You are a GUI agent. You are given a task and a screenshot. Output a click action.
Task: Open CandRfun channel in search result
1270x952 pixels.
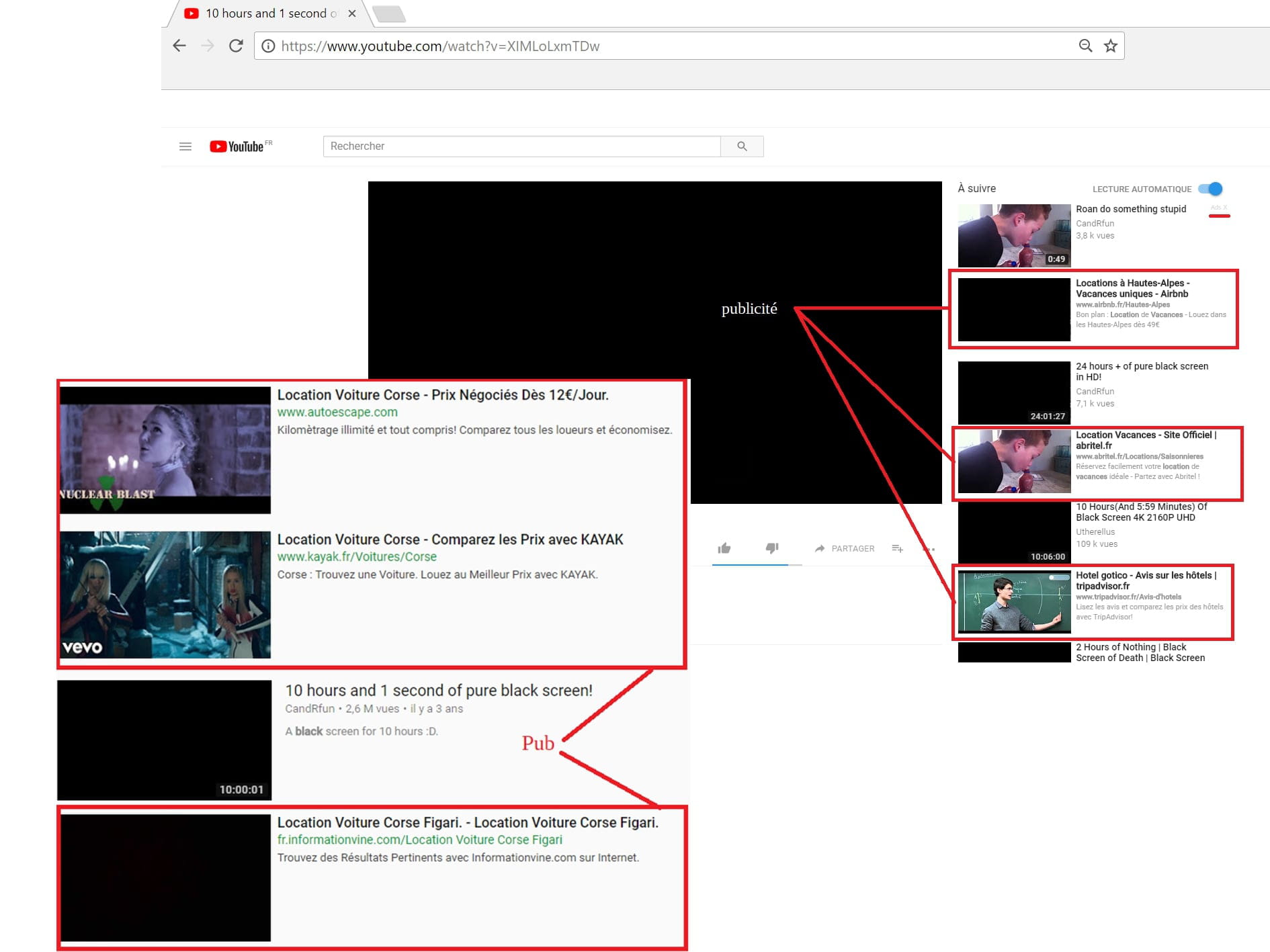[310, 709]
